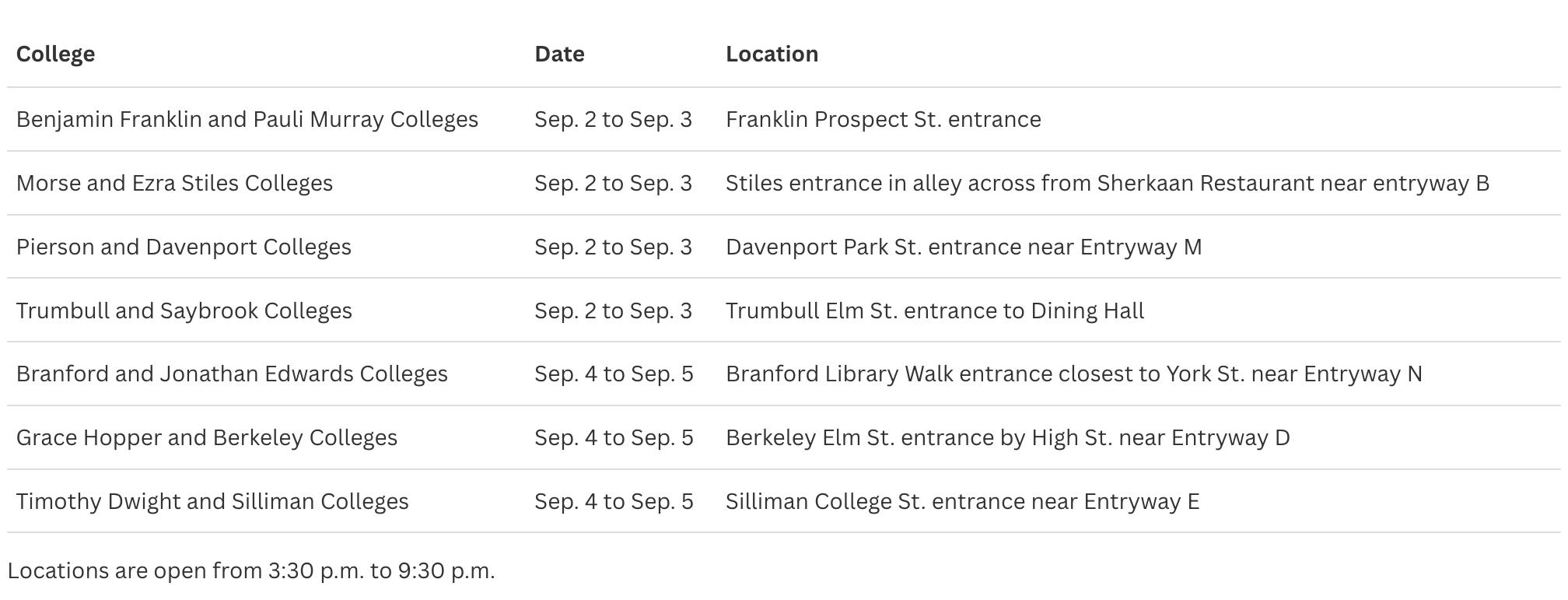
Task: Click Grace Hopper and Berkeley Colleges text
Action: [x=206, y=437]
